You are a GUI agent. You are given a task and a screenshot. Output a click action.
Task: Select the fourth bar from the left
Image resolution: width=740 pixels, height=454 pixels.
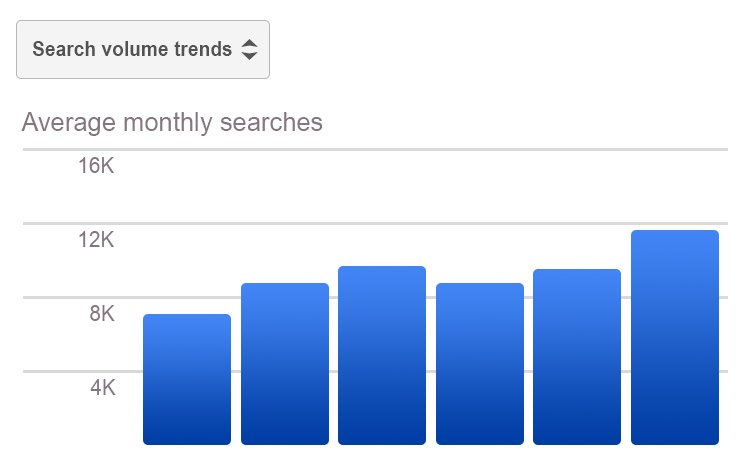tap(480, 365)
